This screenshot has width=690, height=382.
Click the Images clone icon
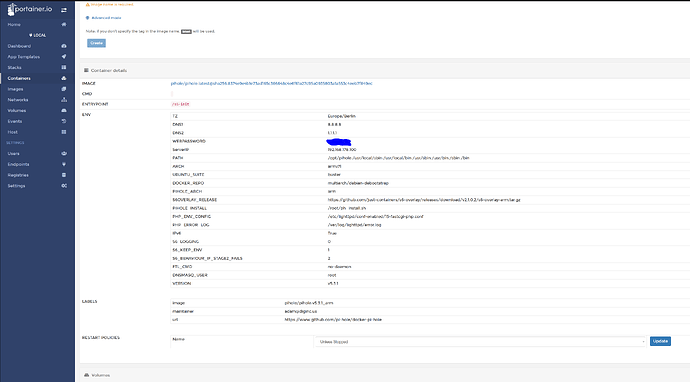click(x=64, y=89)
